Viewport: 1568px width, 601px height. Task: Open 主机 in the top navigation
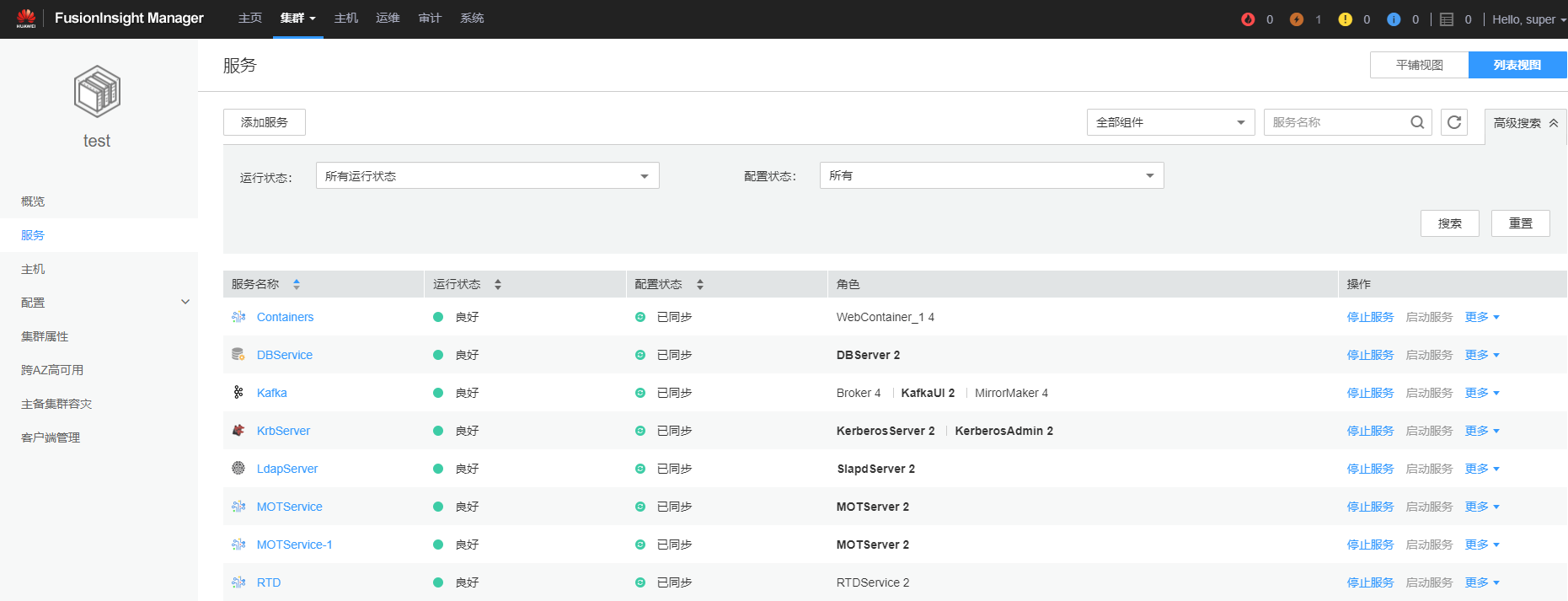pos(346,18)
